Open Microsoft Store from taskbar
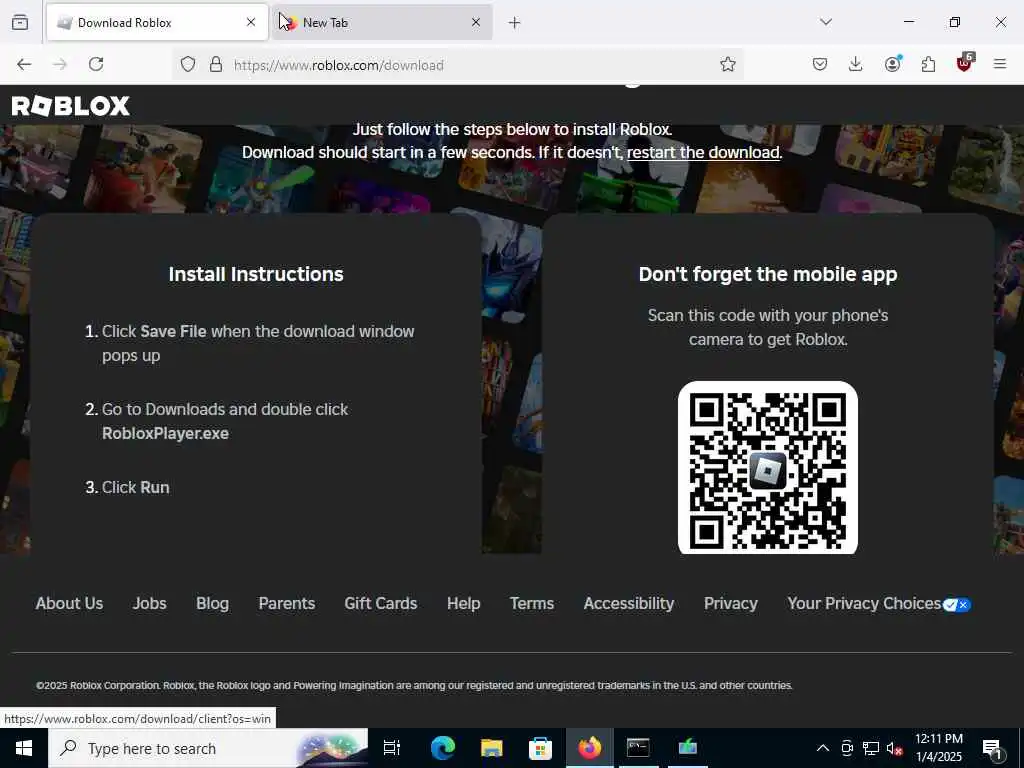Viewport: 1024px width, 768px height. (540, 748)
